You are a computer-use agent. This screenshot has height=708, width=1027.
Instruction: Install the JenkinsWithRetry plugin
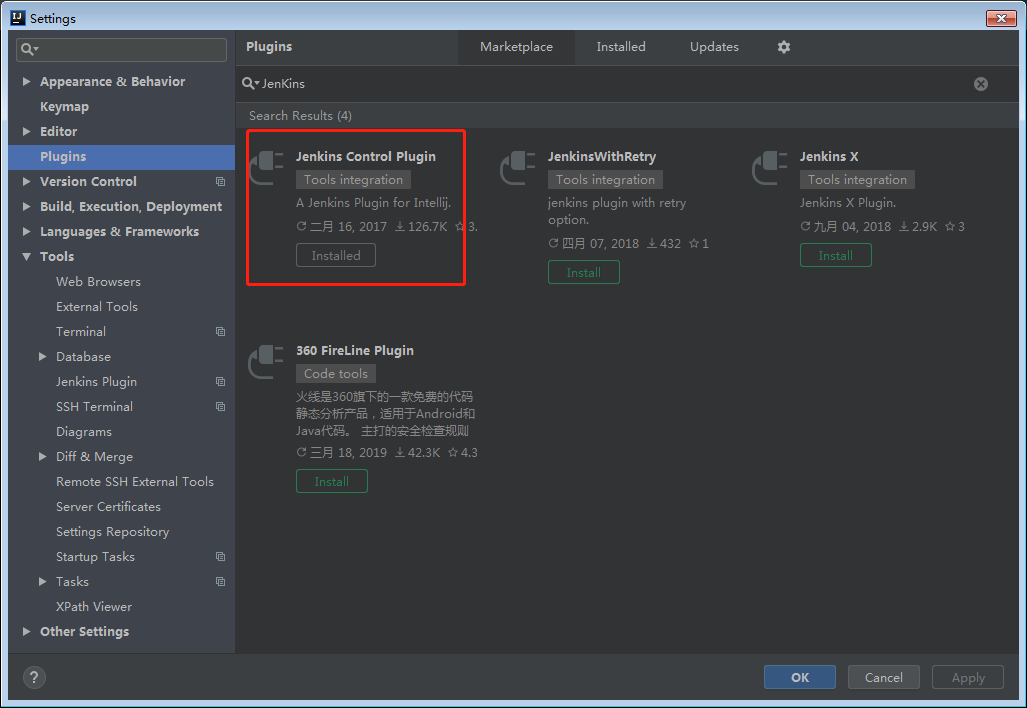point(584,272)
